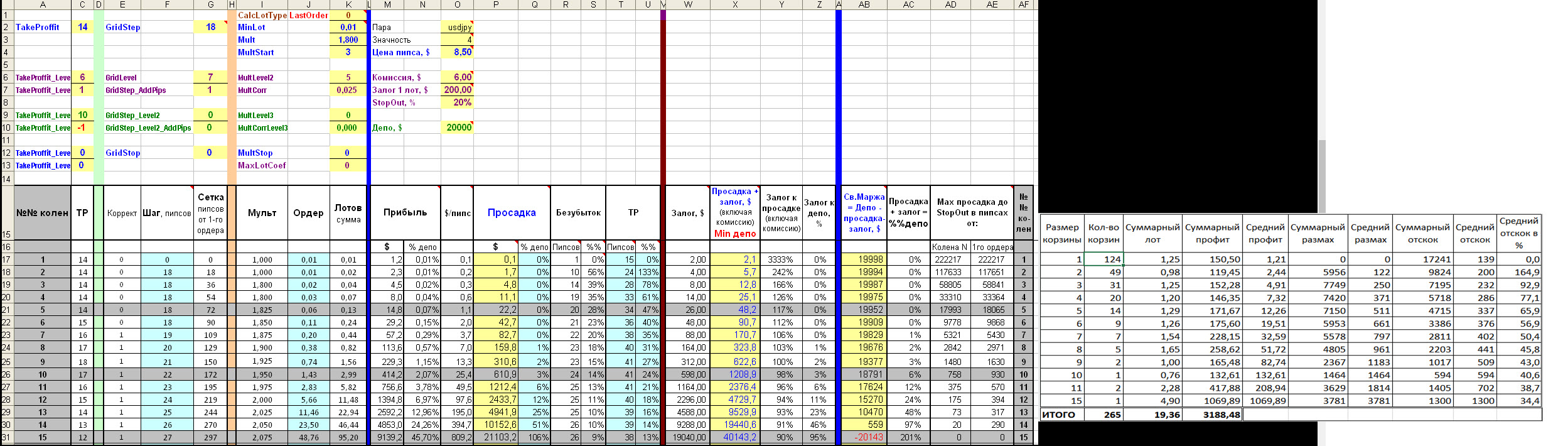The height and width of the screenshot is (446, 1568).
Task: Select the 164,9 cell in right table
Action: (x=1518, y=272)
